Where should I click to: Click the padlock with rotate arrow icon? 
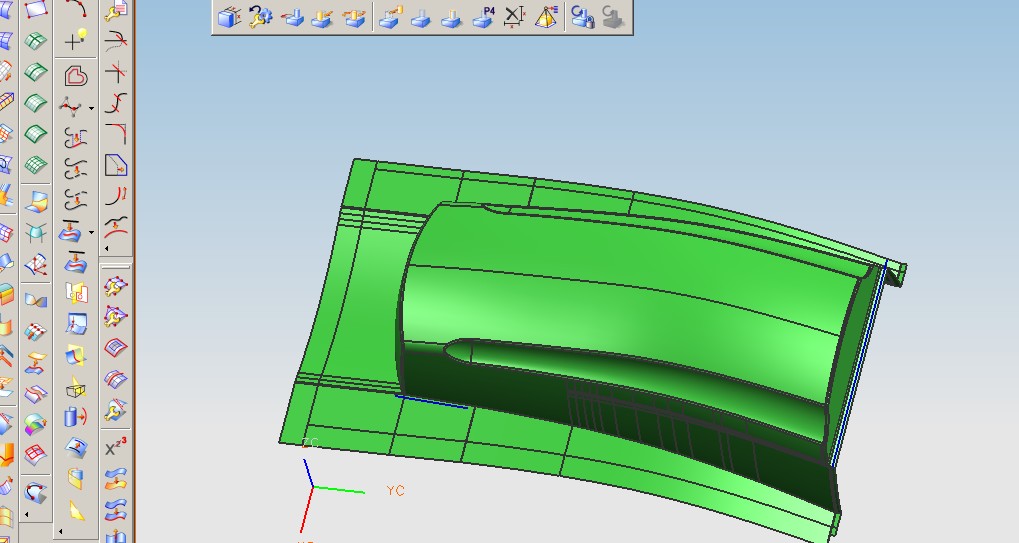pos(582,16)
